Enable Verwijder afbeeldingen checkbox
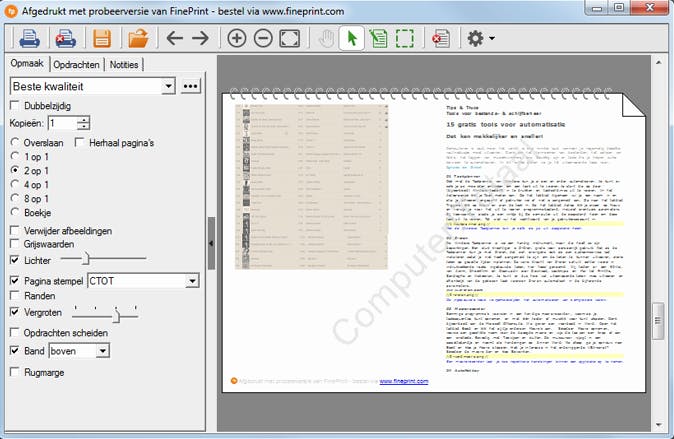 coord(15,230)
